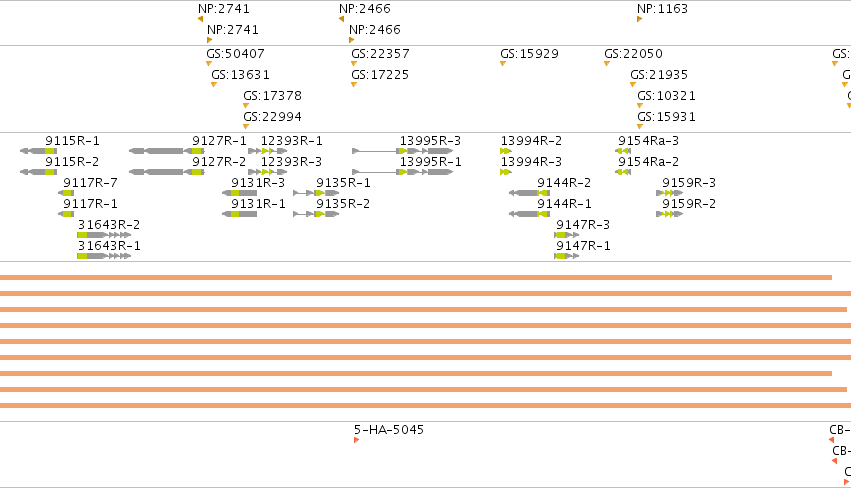Click the topmost orange track bar
This screenshot has width=851, height=488.
pos(416,277)
